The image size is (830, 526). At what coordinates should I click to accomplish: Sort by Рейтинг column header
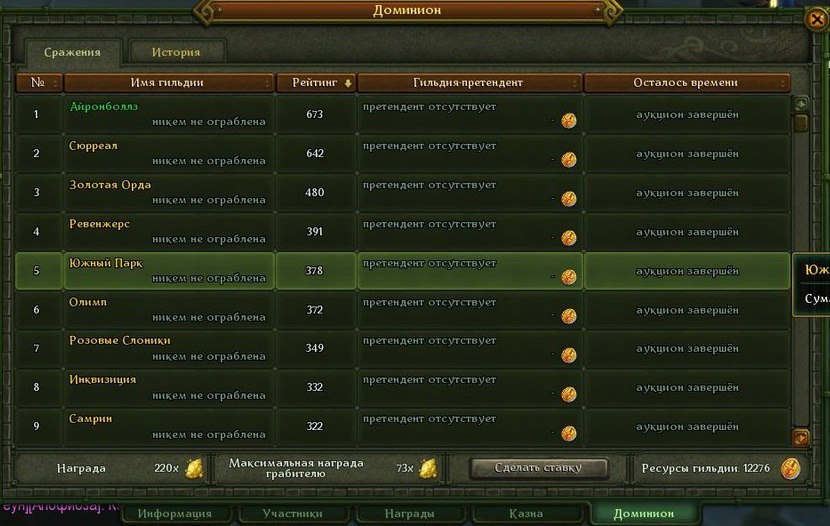(317, 83)
